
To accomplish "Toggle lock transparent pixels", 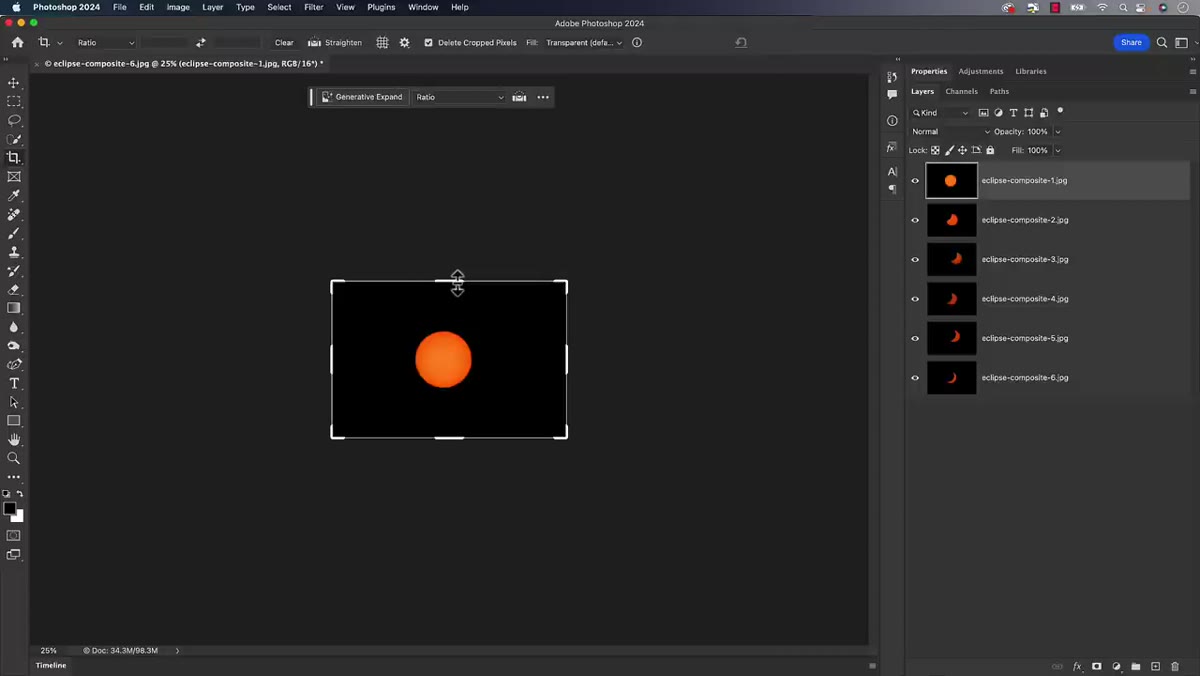I will click(x=935, y=150).
